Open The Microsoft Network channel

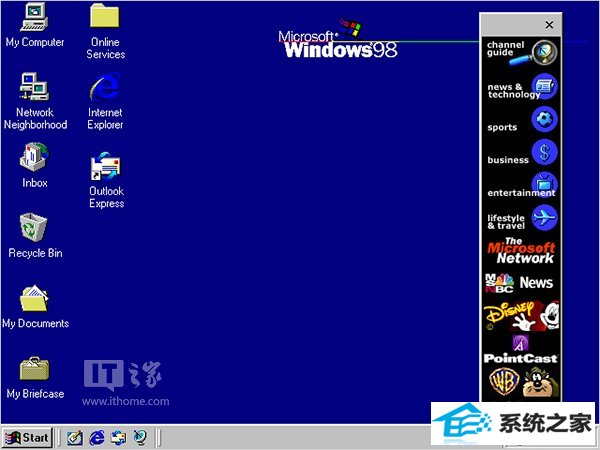click(x=521, y=251)
